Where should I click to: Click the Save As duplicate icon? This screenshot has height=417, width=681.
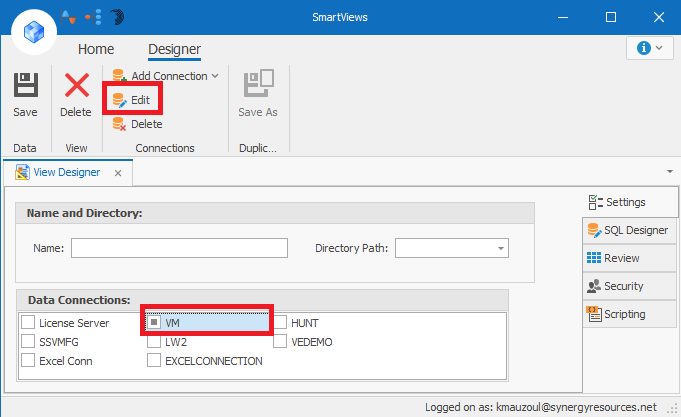point(258,83)
